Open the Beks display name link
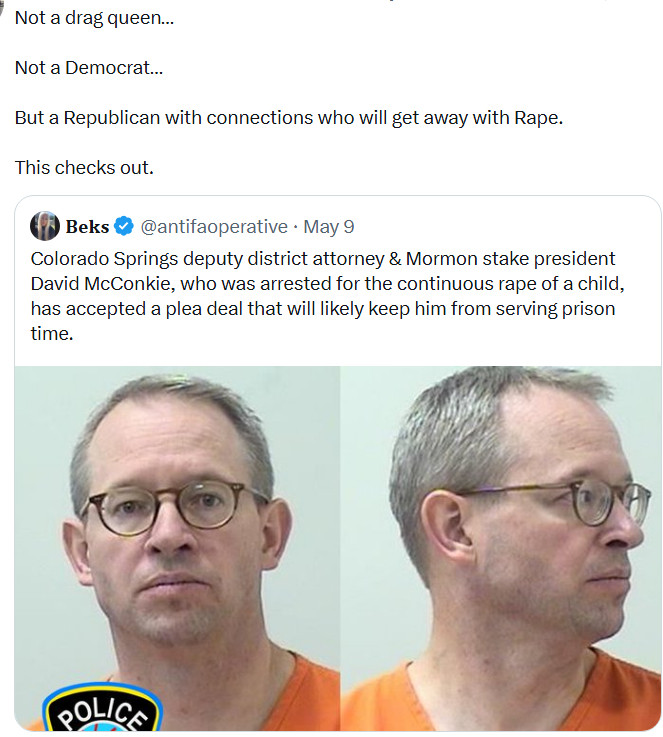 (87, 227)
